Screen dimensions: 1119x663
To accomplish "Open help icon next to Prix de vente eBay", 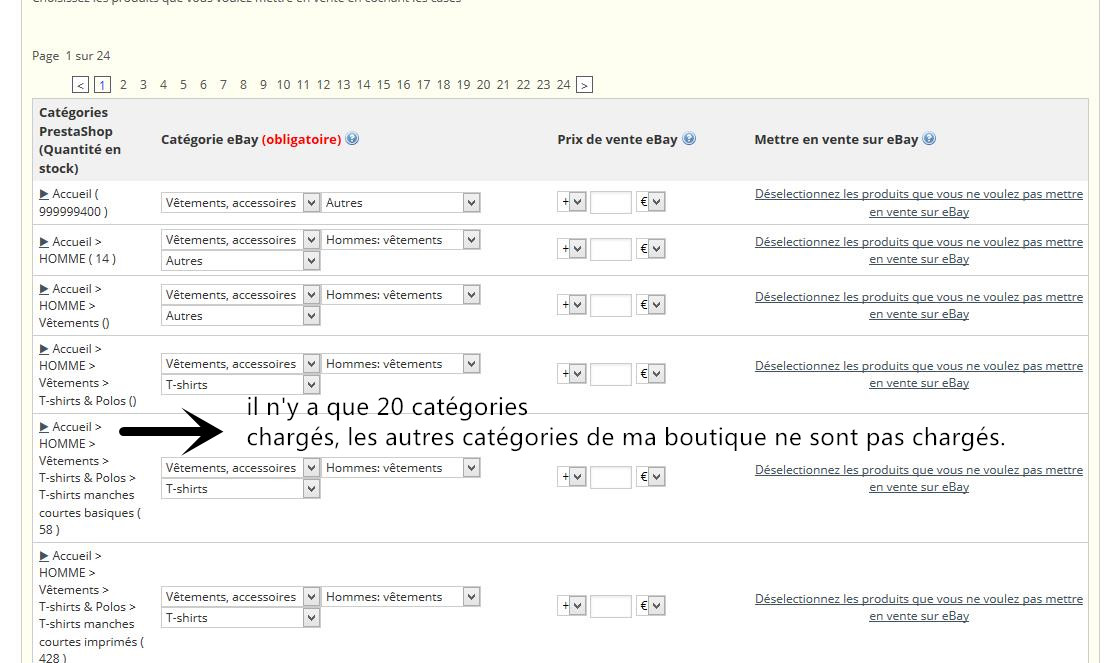I will 689,138.
